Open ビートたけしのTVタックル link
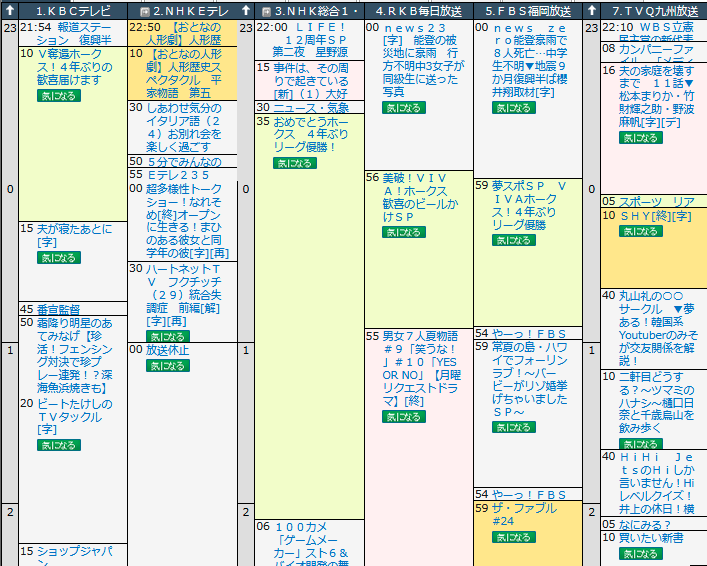This screenshot has width=707, height=566. click(75, 417)
